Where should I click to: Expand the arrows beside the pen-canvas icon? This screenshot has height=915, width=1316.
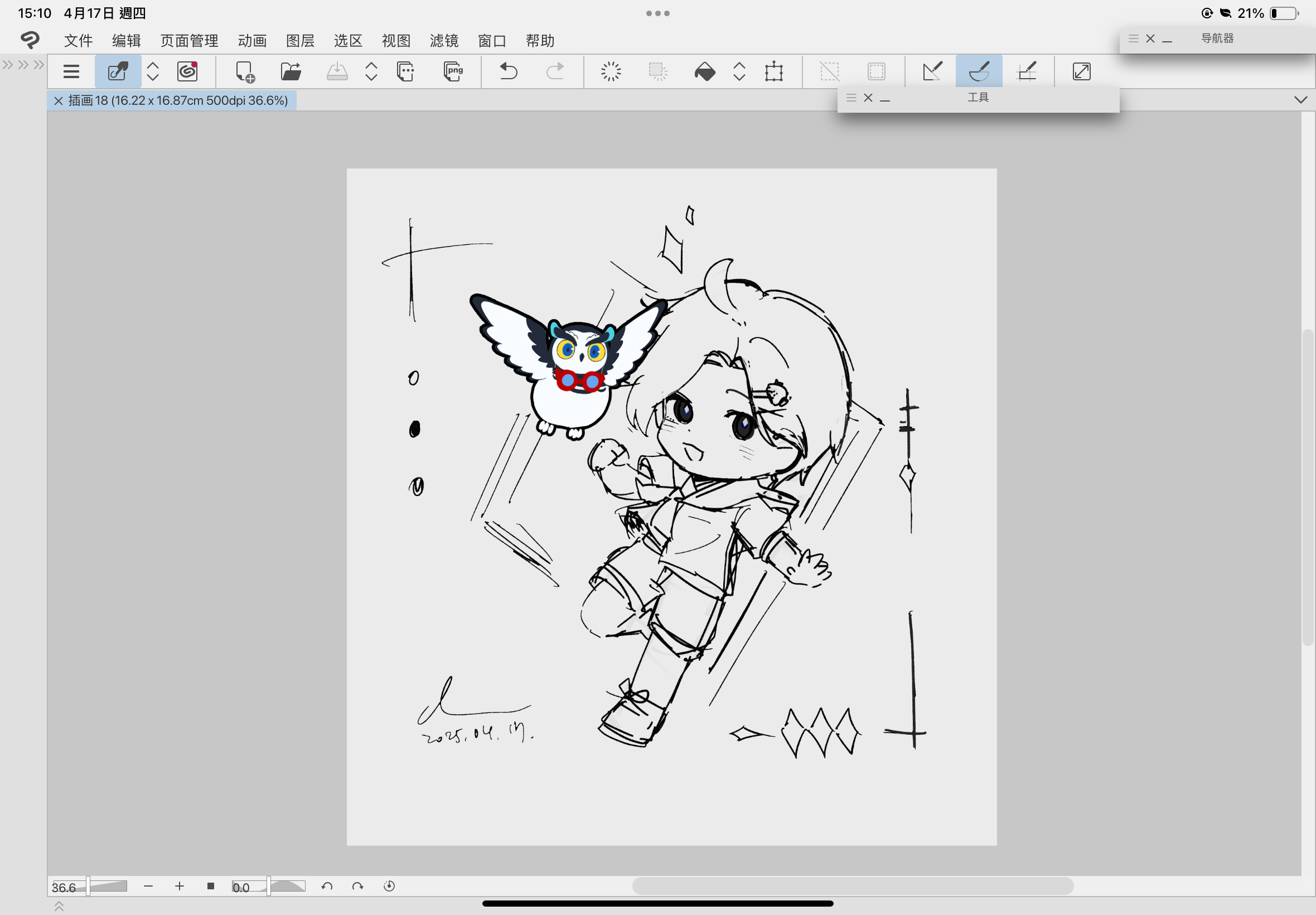pos(152,71)
